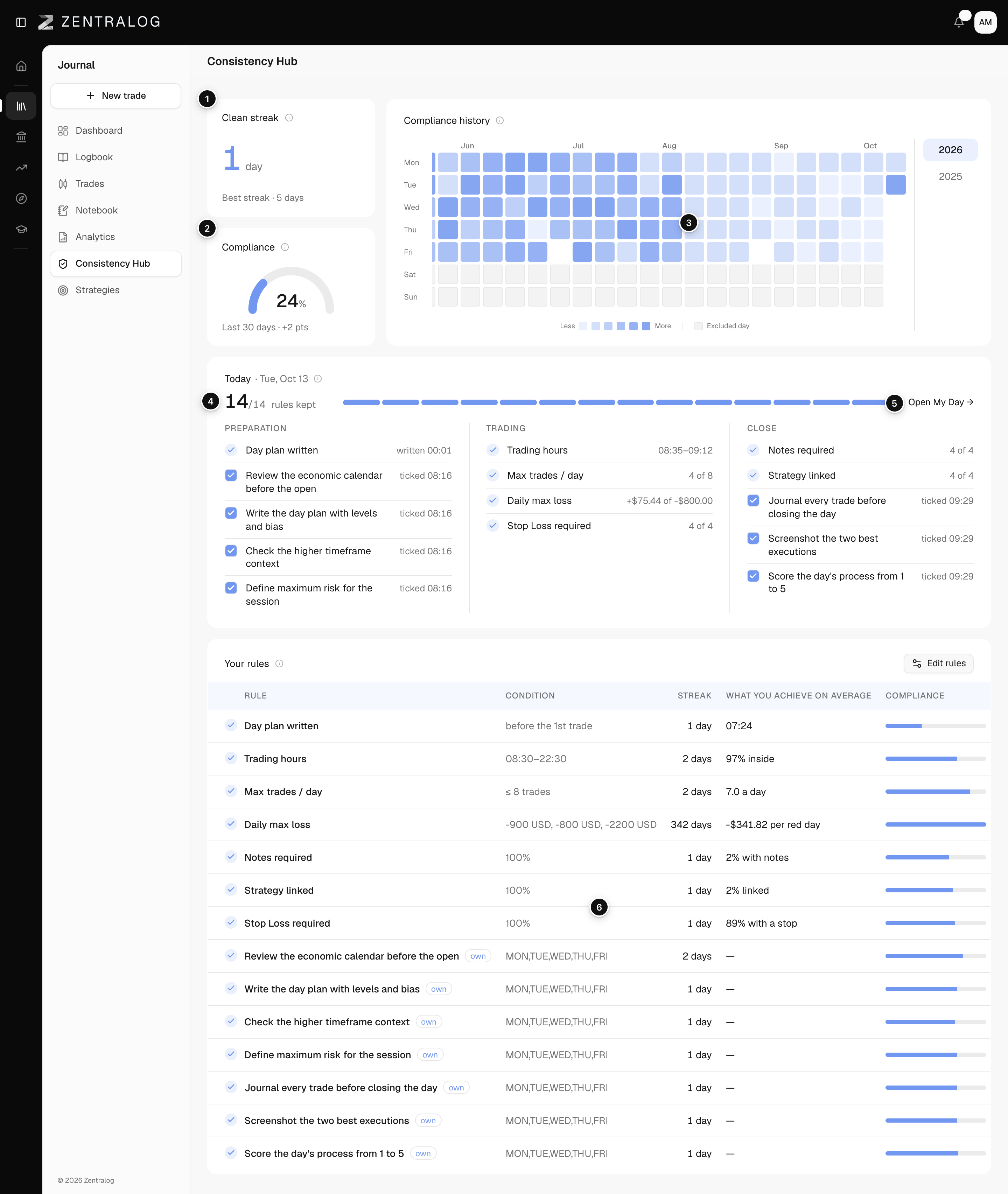Click info icon beside Compliance history
This screenshot has height=1194, width=1008.
pyautogui.click(x=500, y=120)
